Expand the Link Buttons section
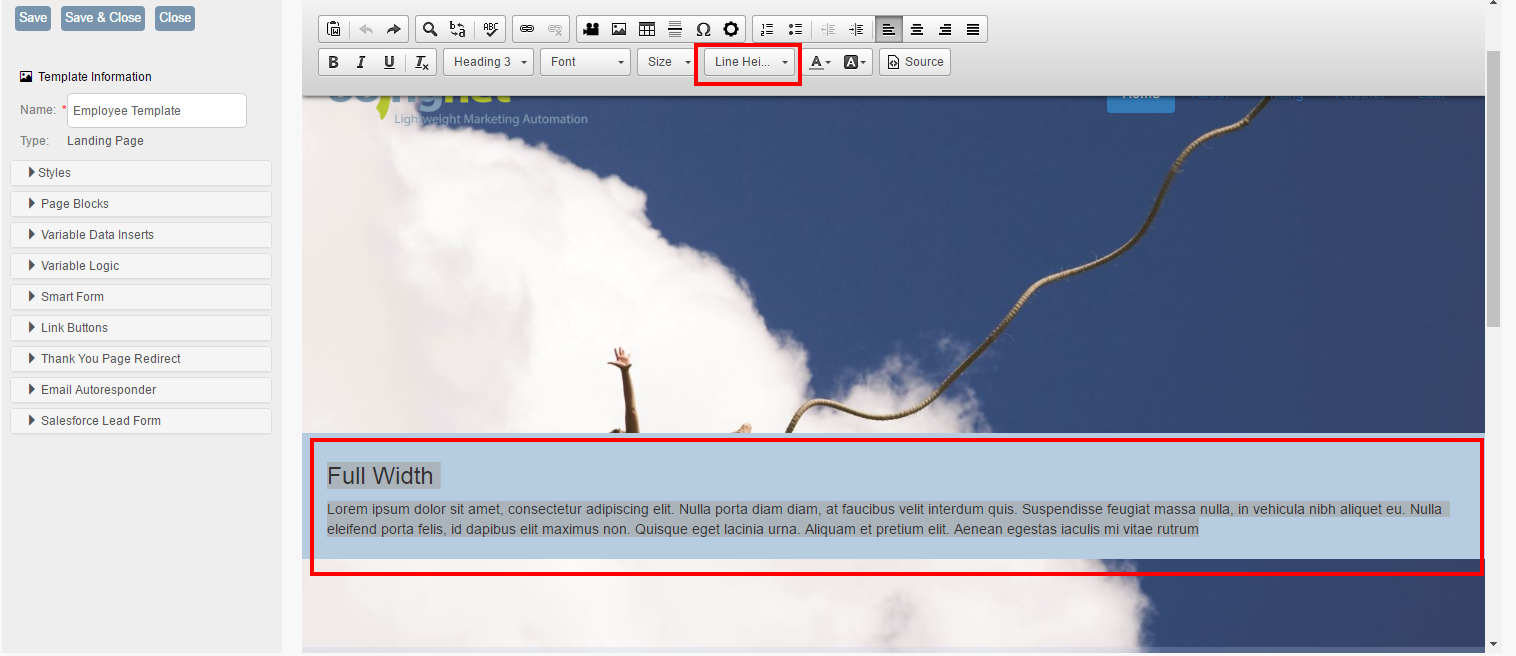Screen dimensions: 1516x656 pyautogui.click(x=141, y=328)
